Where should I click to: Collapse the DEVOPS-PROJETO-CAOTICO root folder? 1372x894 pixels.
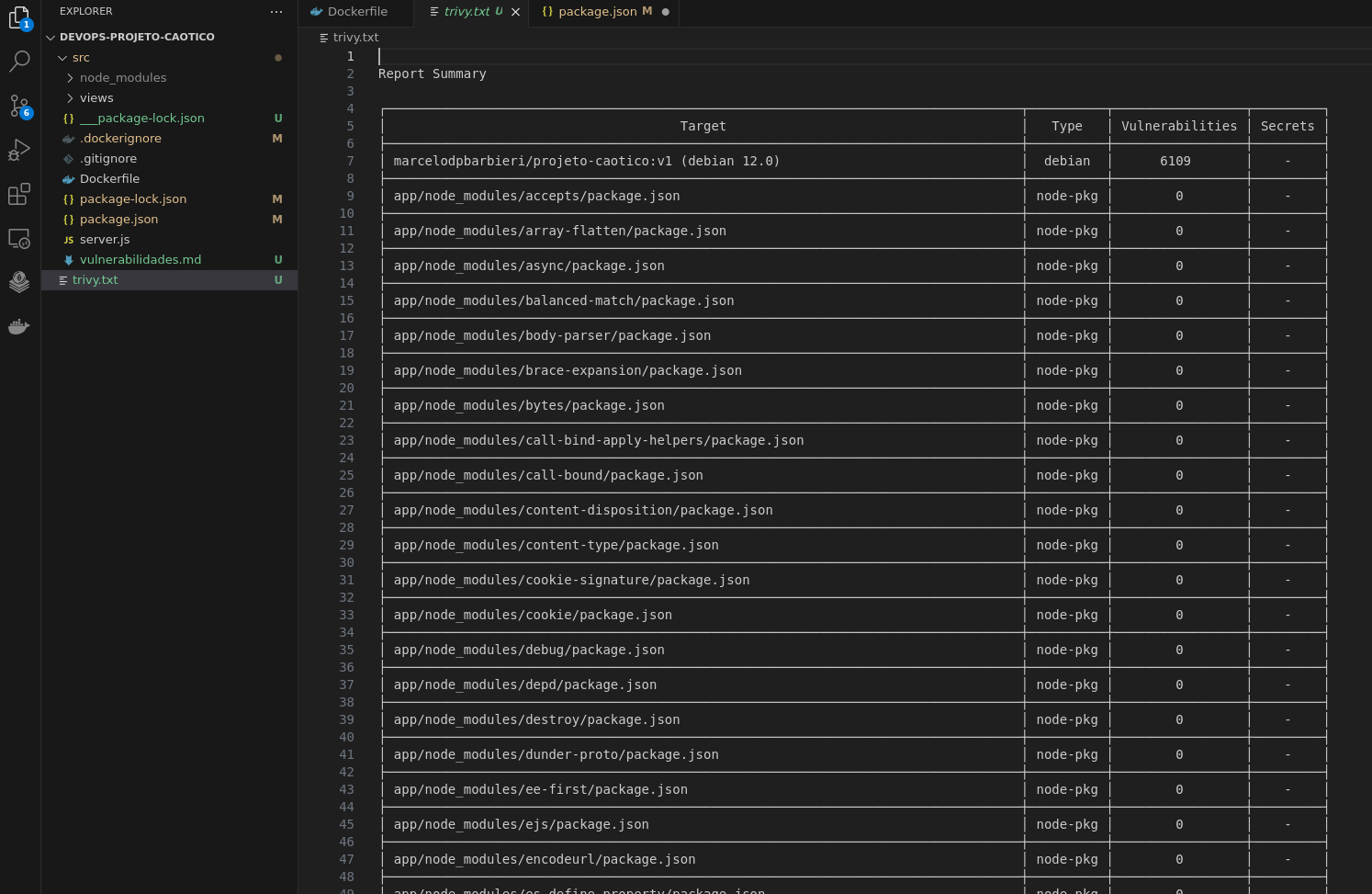pyautogui.click(x=136, y=37)
